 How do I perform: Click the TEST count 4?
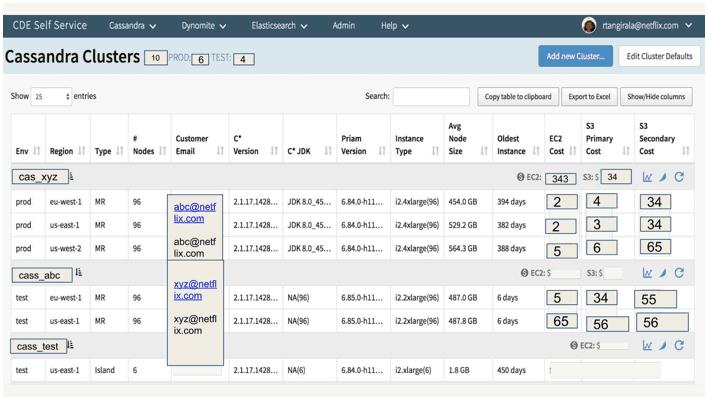[243, 59]
